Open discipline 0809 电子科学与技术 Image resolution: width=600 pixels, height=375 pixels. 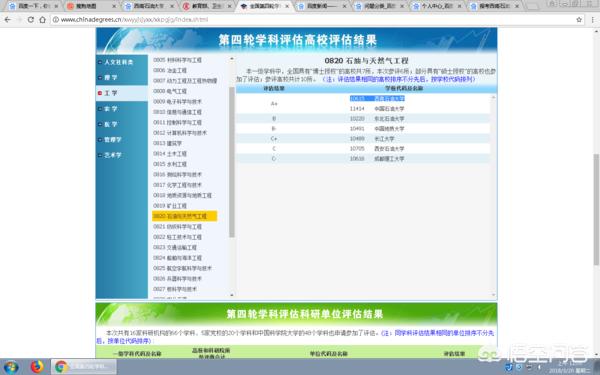177,101
